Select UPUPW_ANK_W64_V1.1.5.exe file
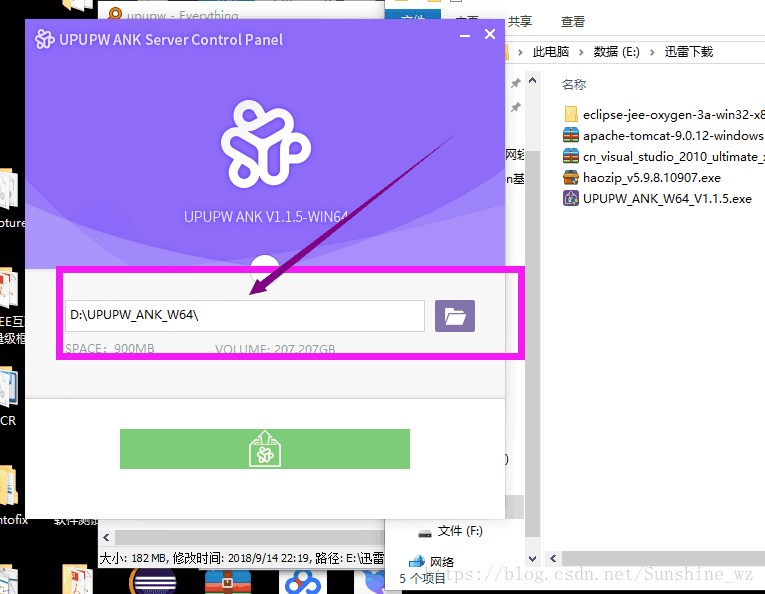765x594 pixels. [658, 198]
